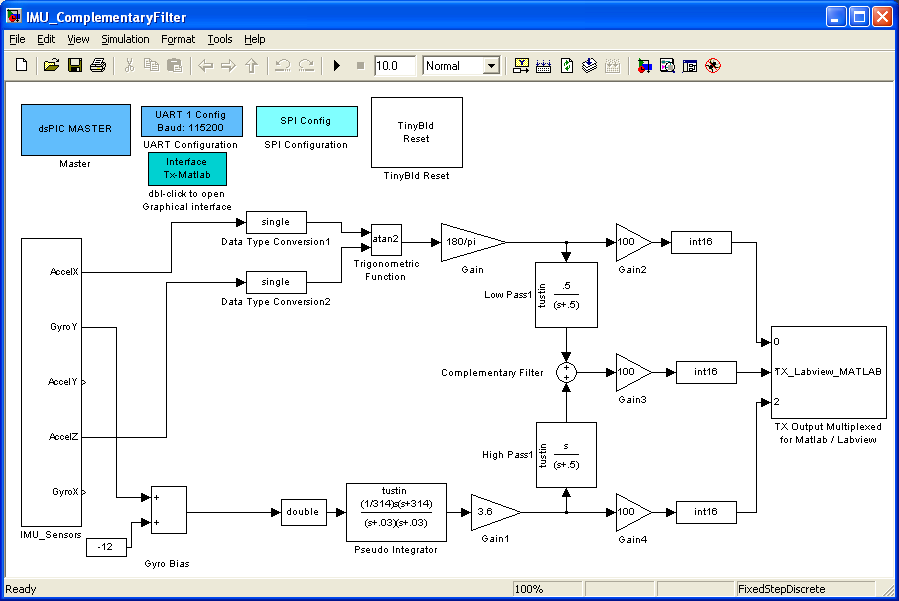Viewport: 899px width, 601px height.
Task: Start simulation with the play button
Action: tap(337, 65)
